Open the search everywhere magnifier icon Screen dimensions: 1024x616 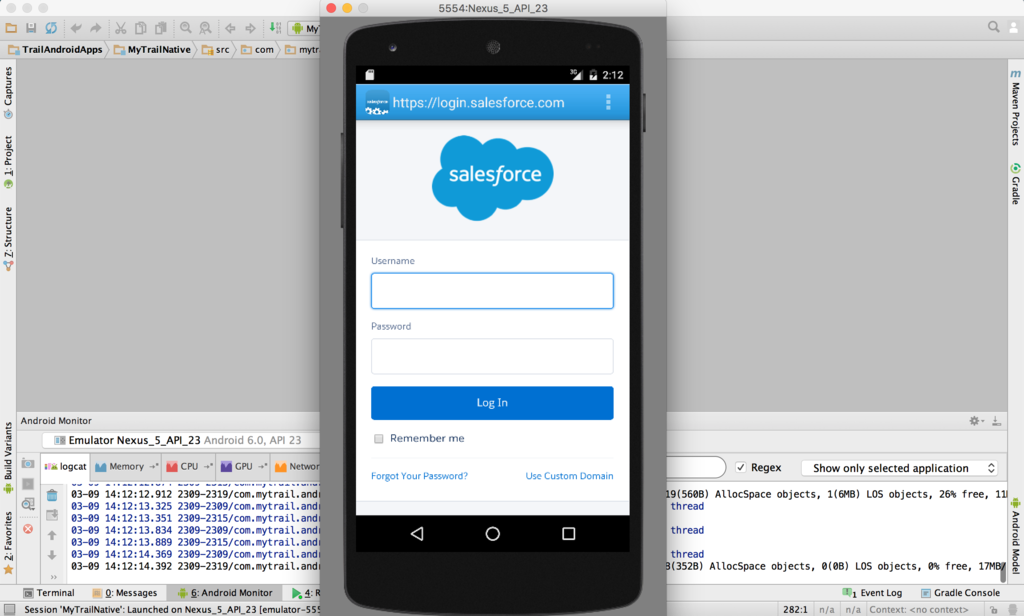pyautogui.click(x=993, y=27)
